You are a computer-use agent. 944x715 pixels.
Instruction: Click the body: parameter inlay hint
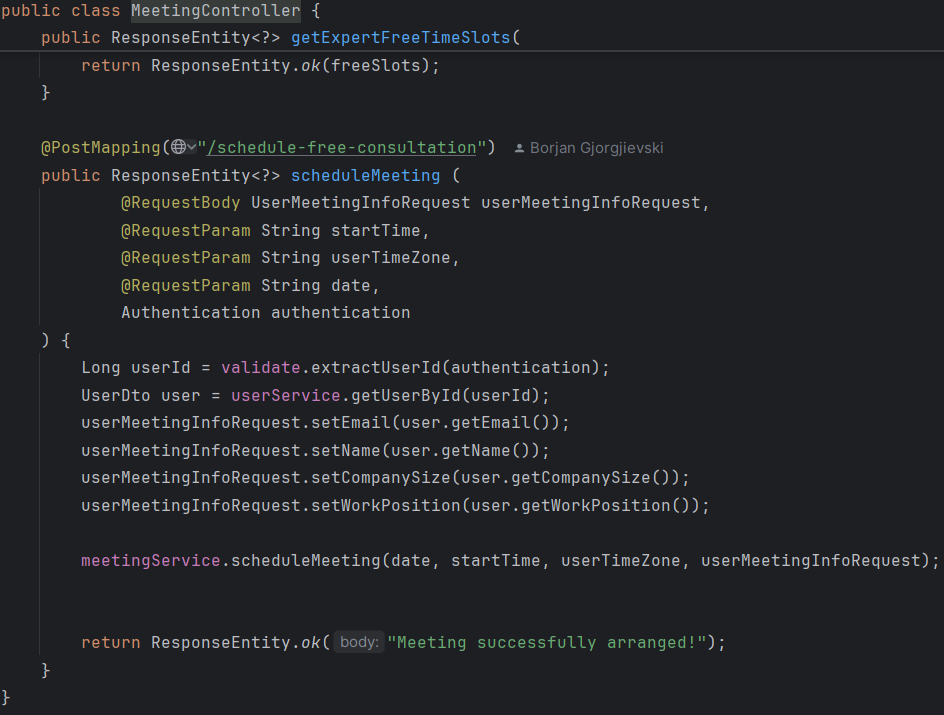tap(359, 643)
